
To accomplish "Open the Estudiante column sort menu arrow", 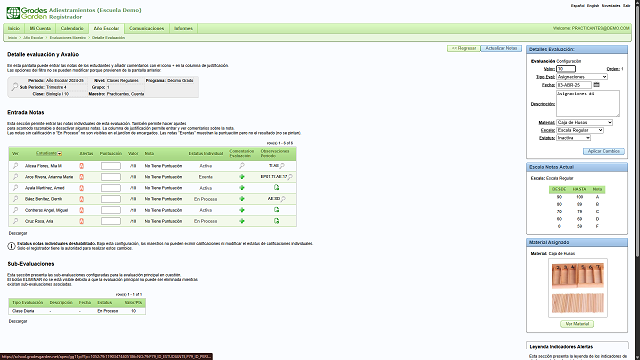I will [60, 153].
